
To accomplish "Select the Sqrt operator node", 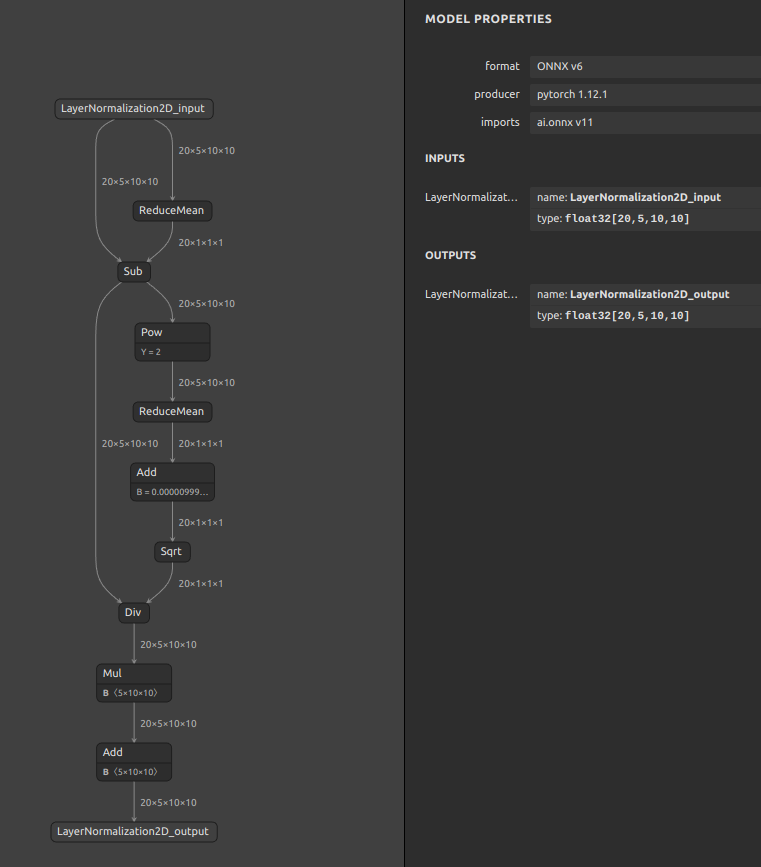I will (x=172, y=551).
